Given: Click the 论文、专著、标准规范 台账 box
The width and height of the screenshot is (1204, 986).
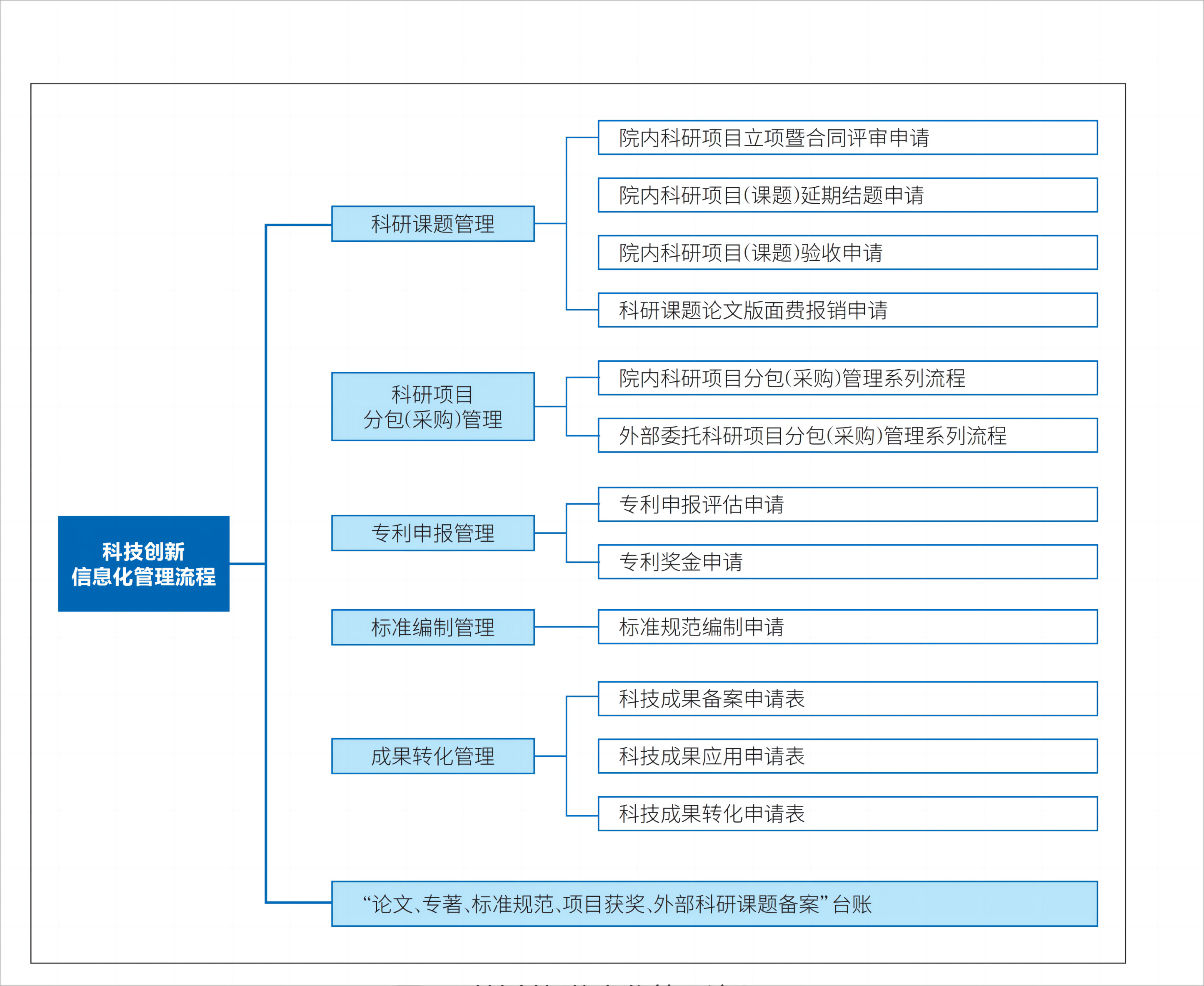Looking at the screenshot, I should pyautogui.click(x=714, y=903).
